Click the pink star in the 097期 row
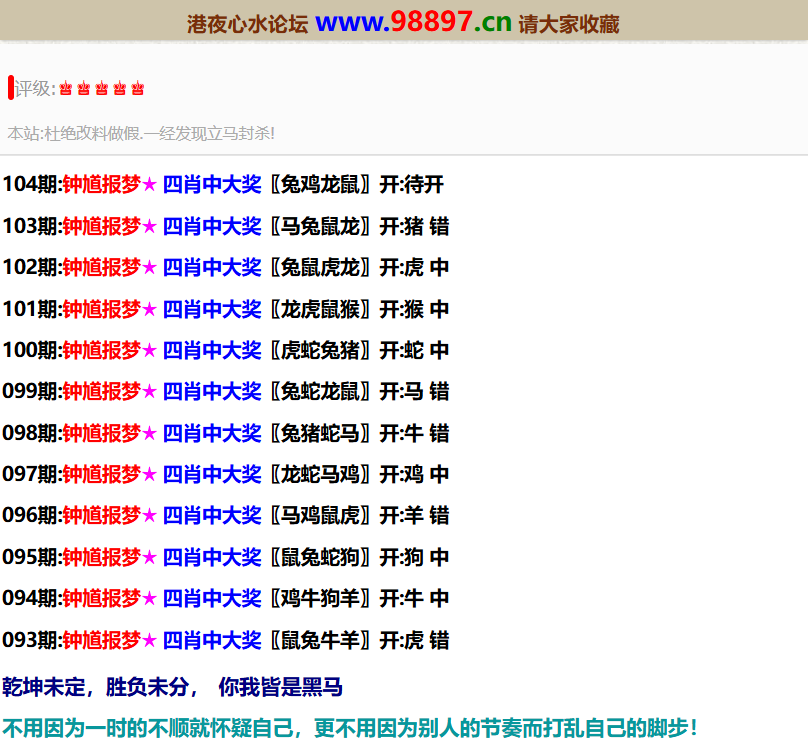This screenshot has width=808, height=755. click(x=149, y=475)
